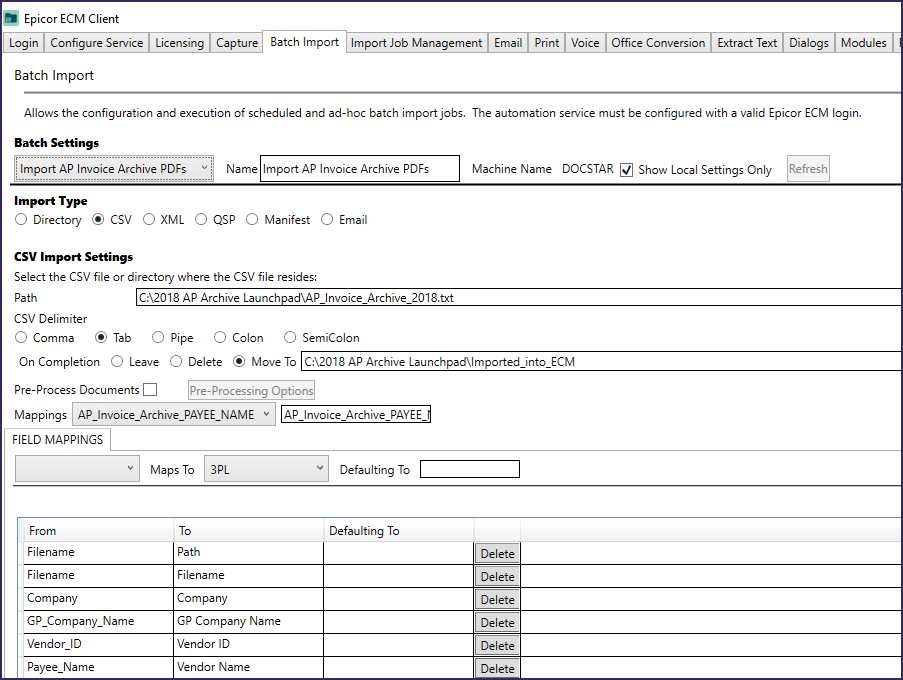Edit the mapping name text field
Viewport: 903px width, 680px height.
coord(356,415)
